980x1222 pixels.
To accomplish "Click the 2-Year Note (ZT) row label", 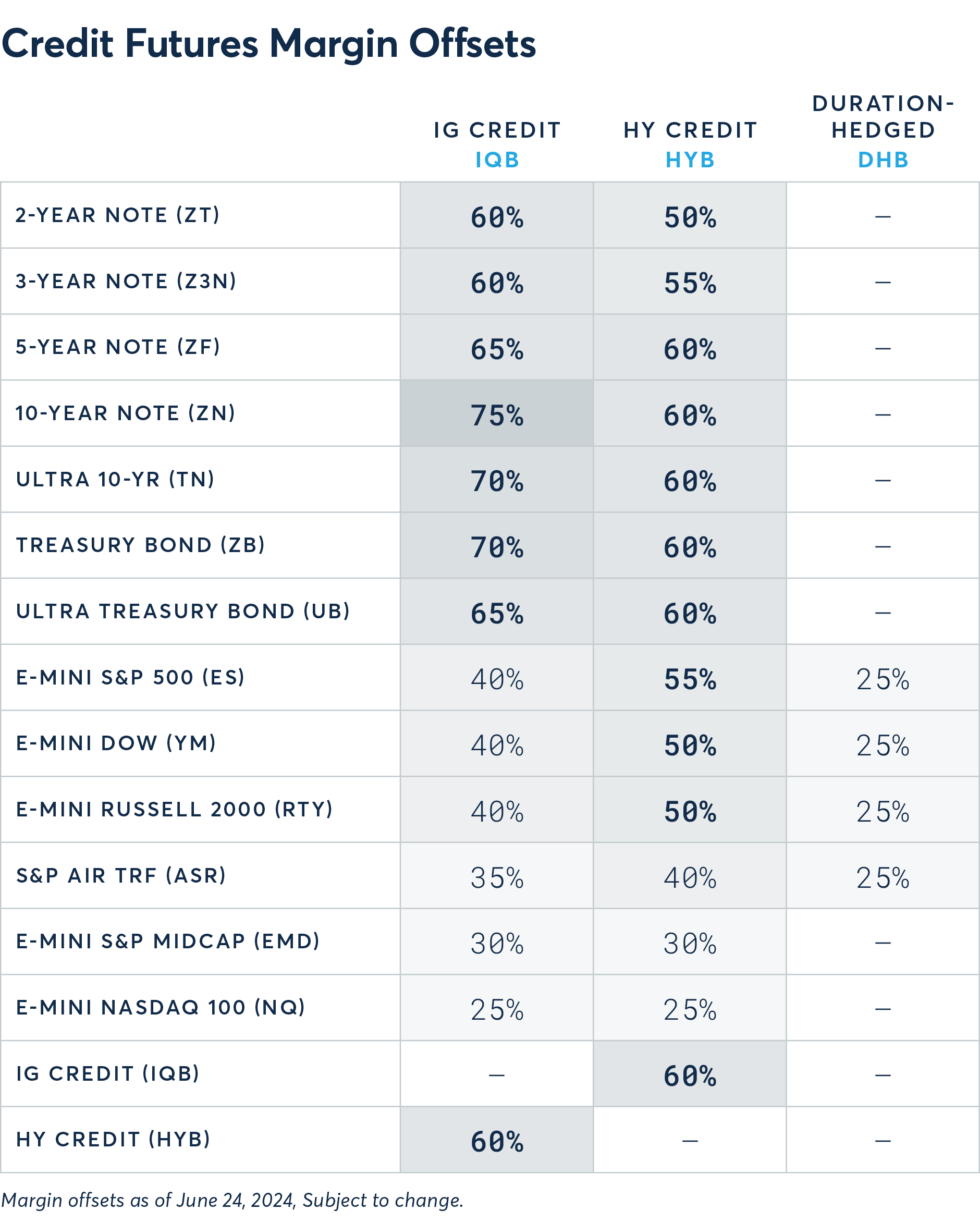I will coord(117,215).
